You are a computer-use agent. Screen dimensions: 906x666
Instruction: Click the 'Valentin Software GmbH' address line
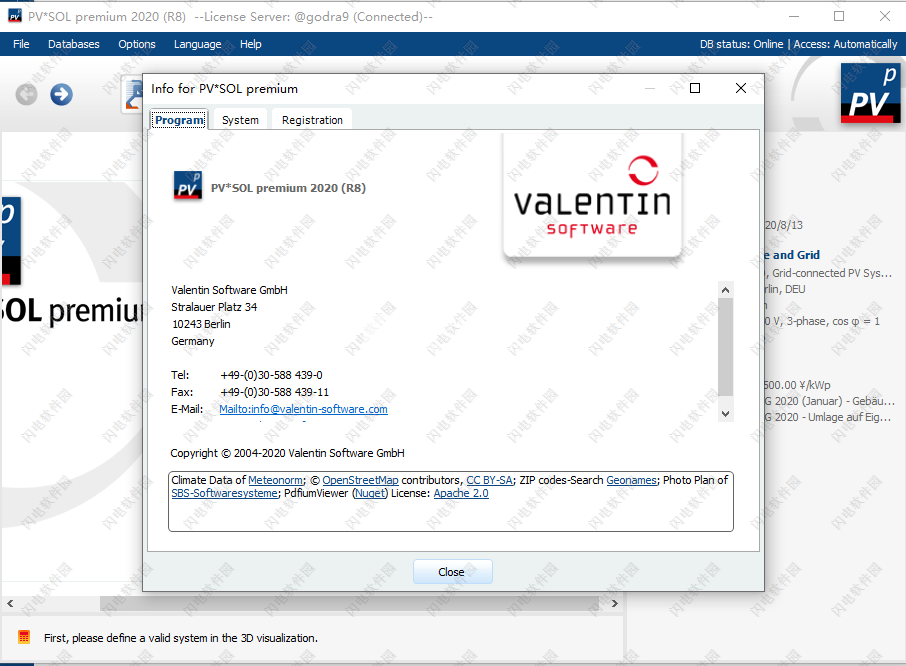229,290
